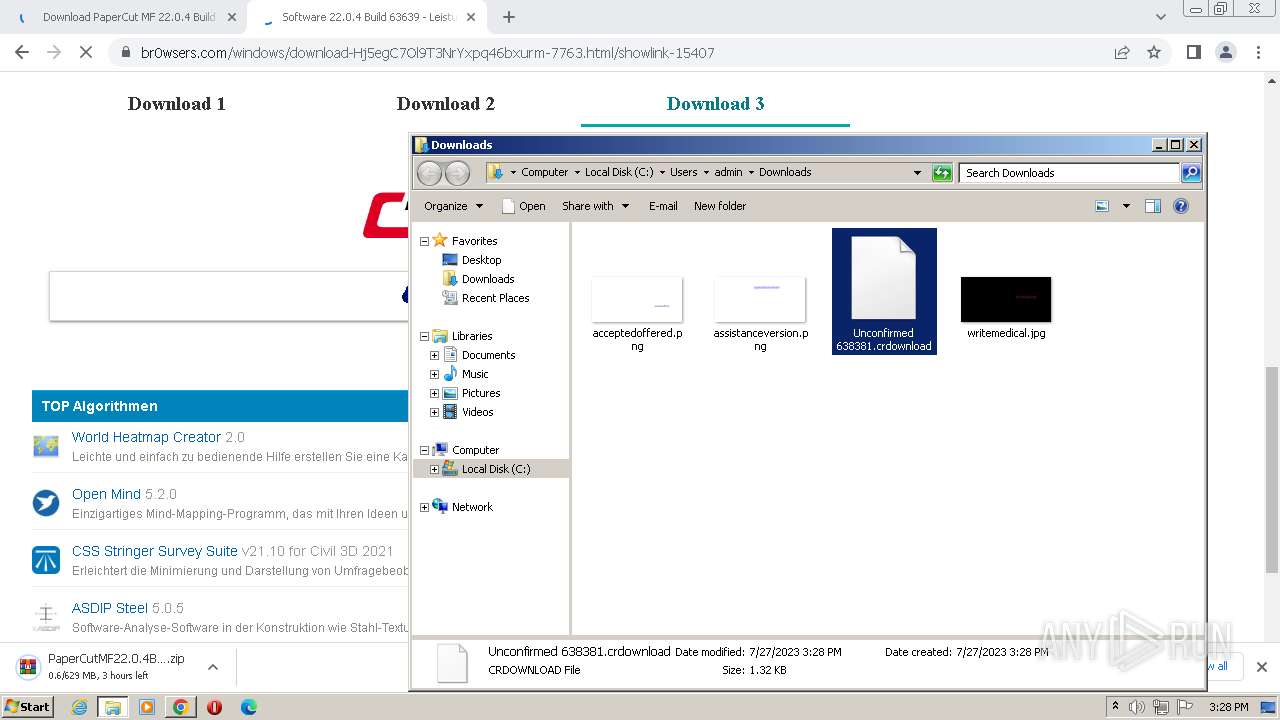
Task: Reload the Chrome page via stop/reload button
Action: pos(86,52)
